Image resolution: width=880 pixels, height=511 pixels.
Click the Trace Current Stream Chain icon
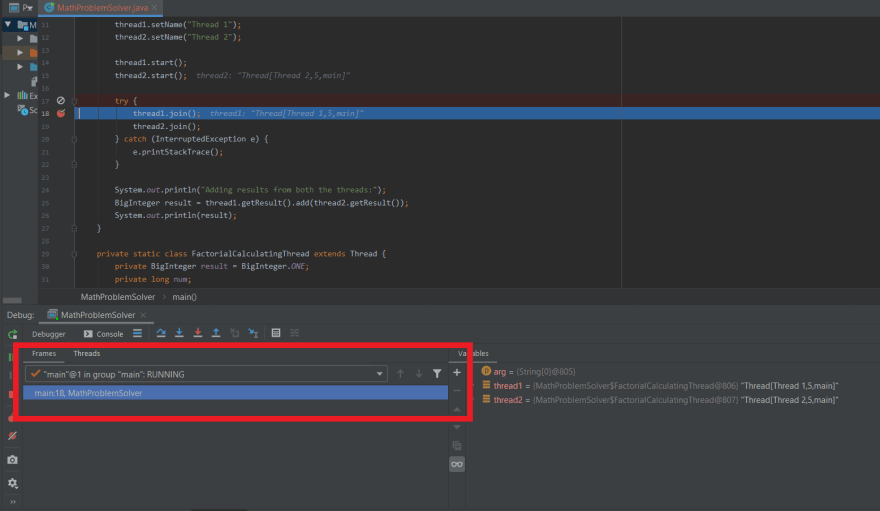pyautogui.click(x=295, y=333)
